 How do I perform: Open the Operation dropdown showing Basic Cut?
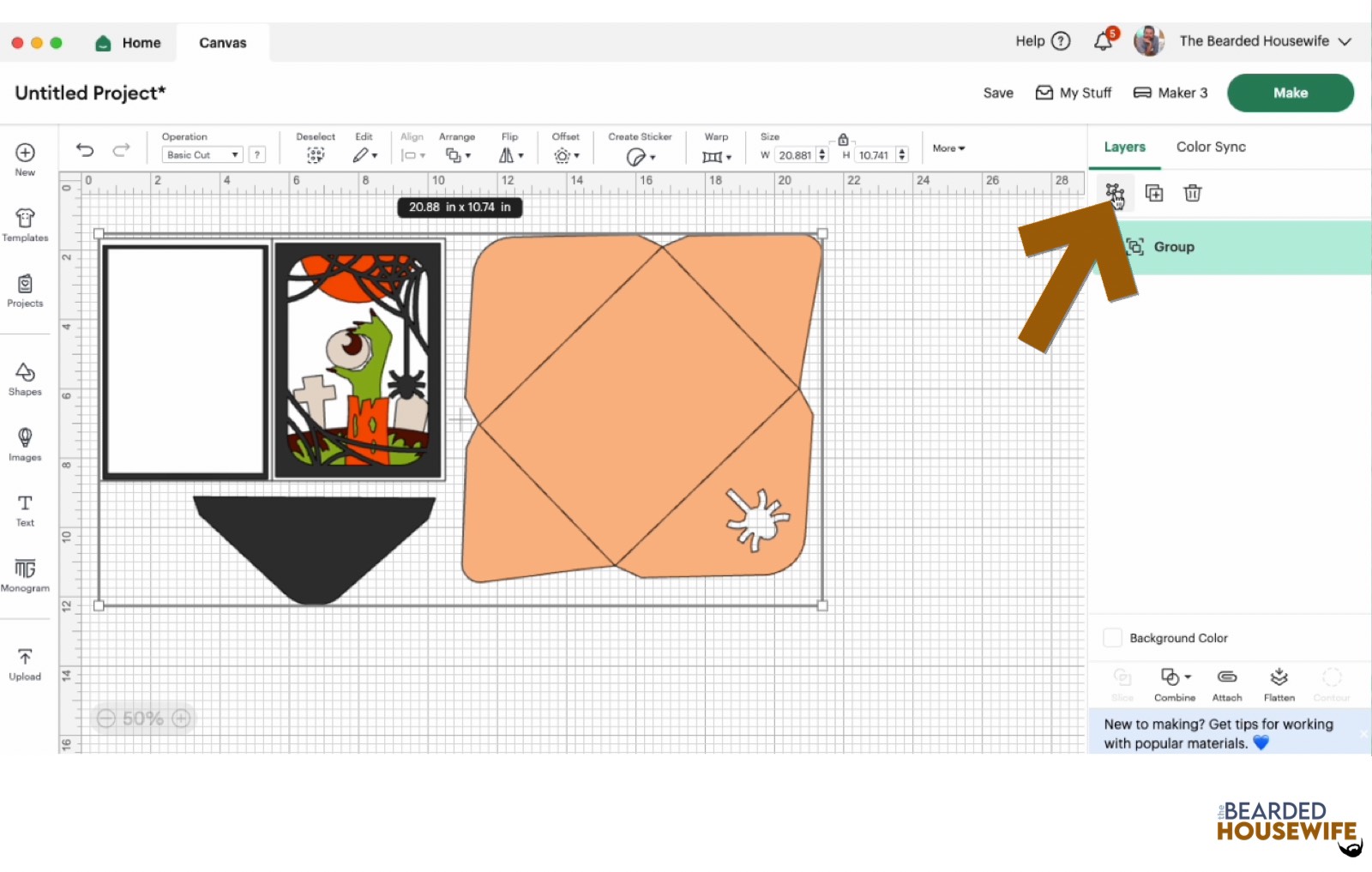(202, 154)
